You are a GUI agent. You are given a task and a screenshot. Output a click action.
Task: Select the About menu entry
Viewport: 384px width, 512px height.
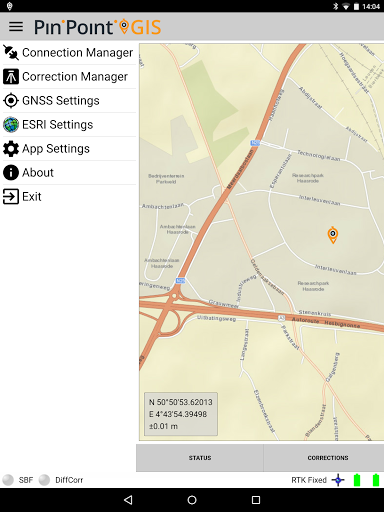point(69,173)
